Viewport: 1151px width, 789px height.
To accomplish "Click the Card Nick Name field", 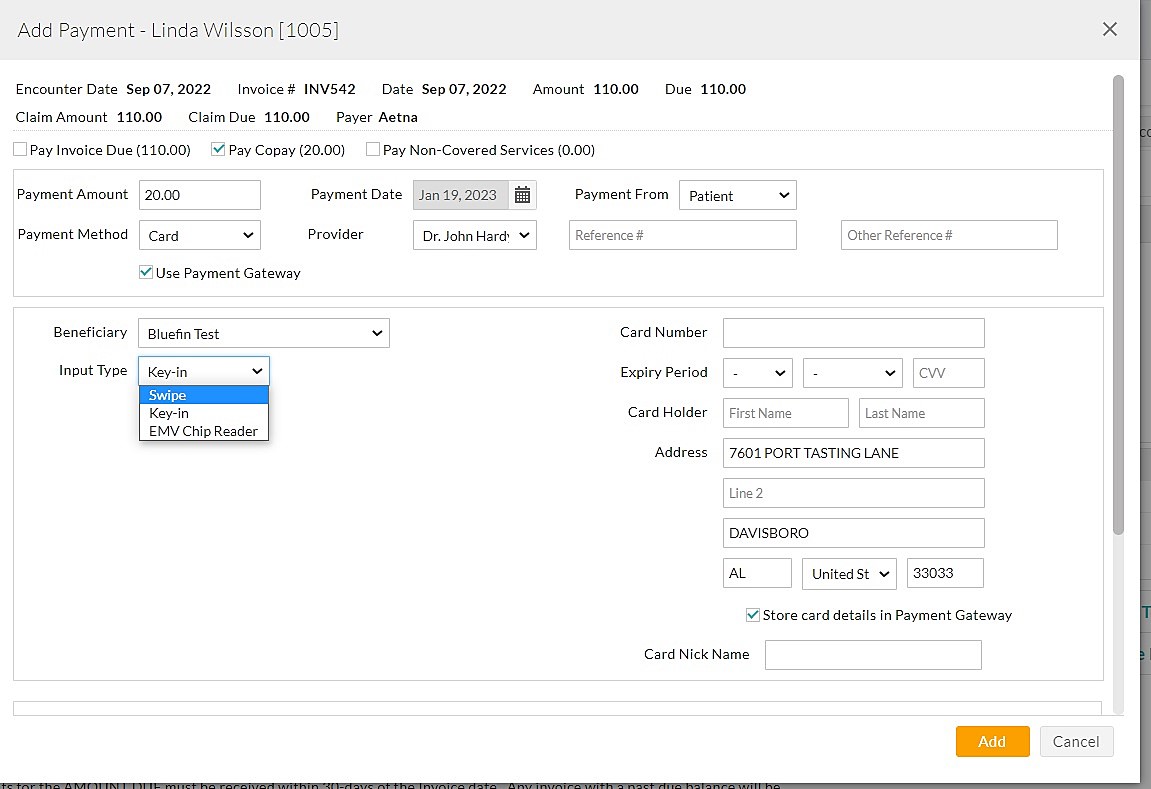I will click(872, 654).
